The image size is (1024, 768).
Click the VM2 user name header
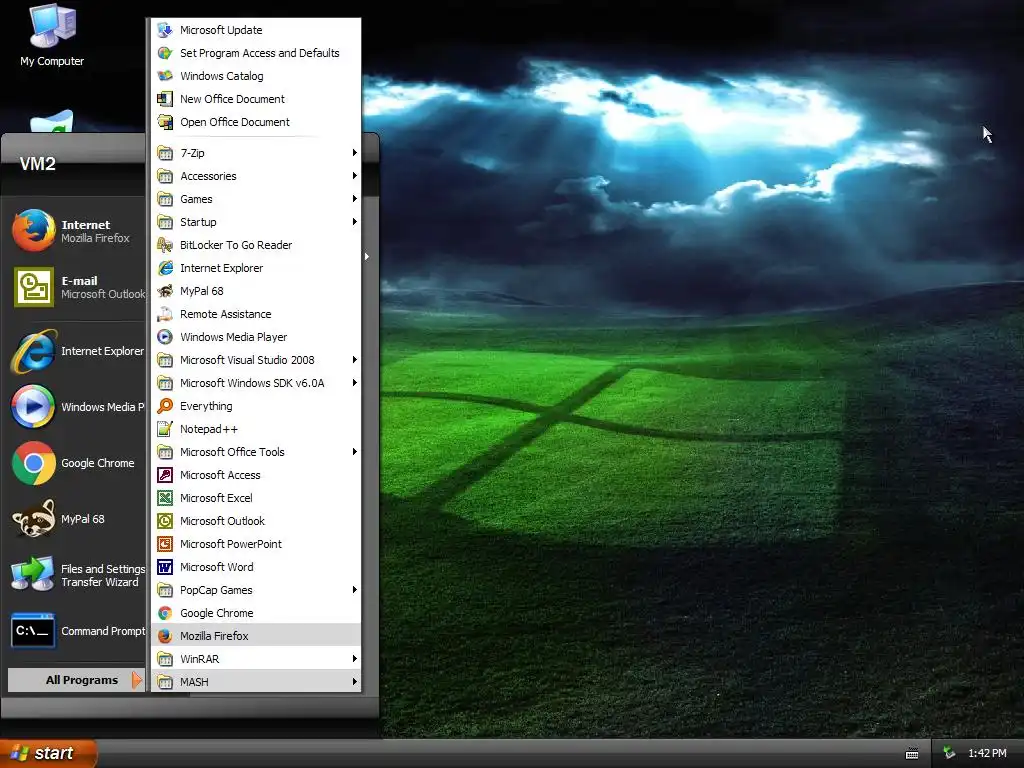[38, 164]
